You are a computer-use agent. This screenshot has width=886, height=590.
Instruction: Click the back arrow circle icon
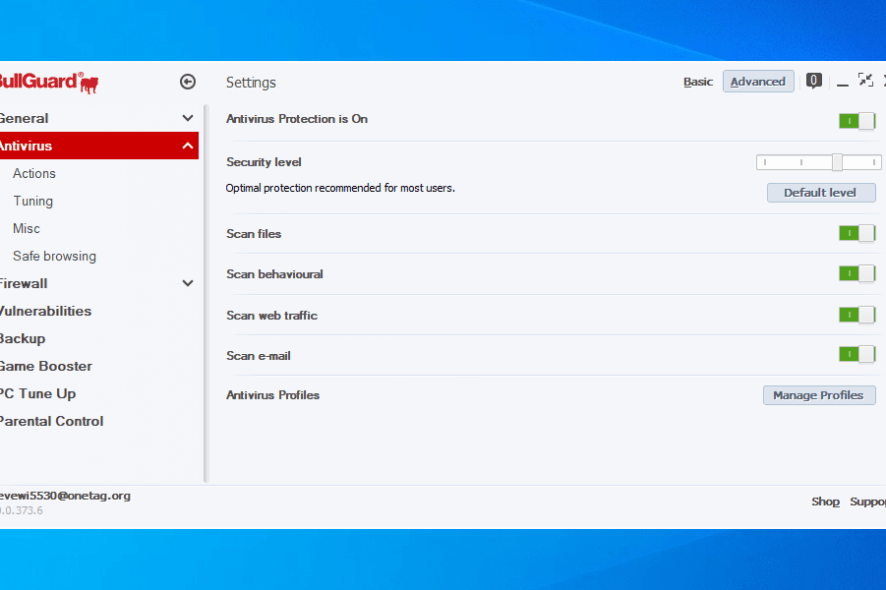pyautogui.click(x=188, y=82)
